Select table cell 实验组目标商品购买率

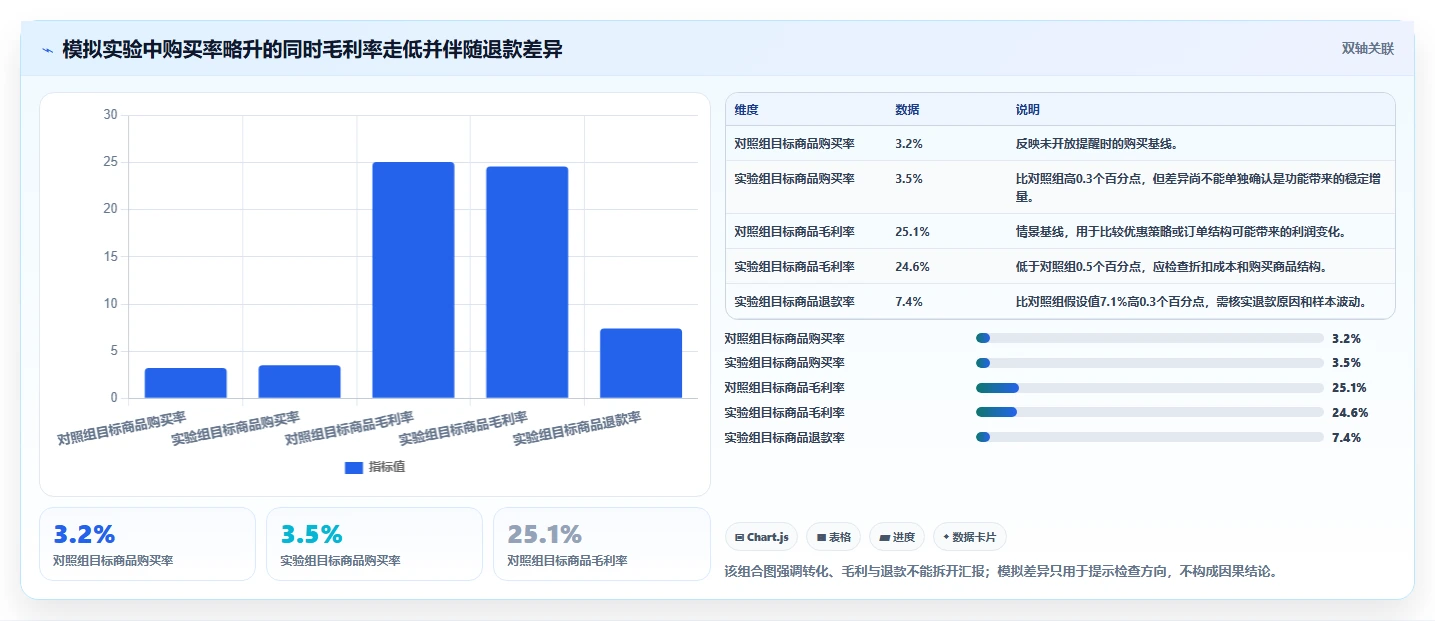795,179
